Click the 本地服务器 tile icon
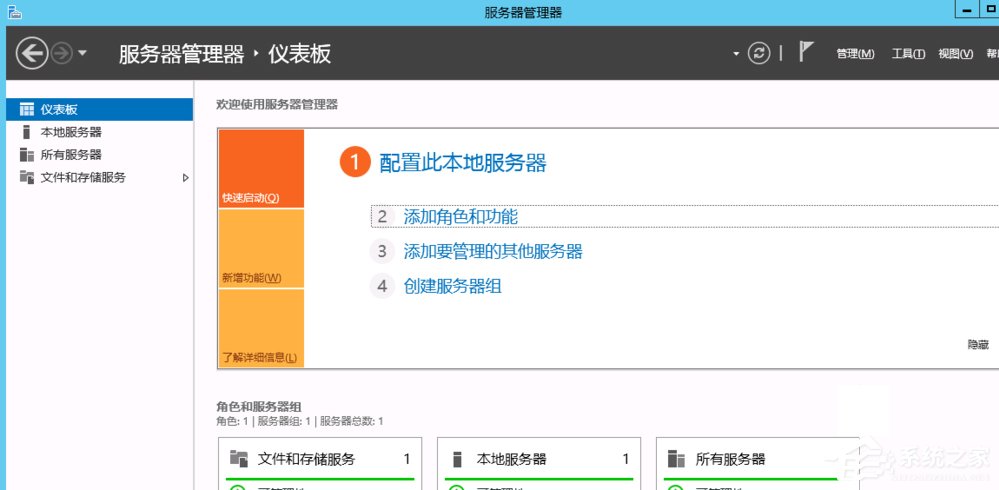This screenshot has width=999, height=490. (458, 459)
